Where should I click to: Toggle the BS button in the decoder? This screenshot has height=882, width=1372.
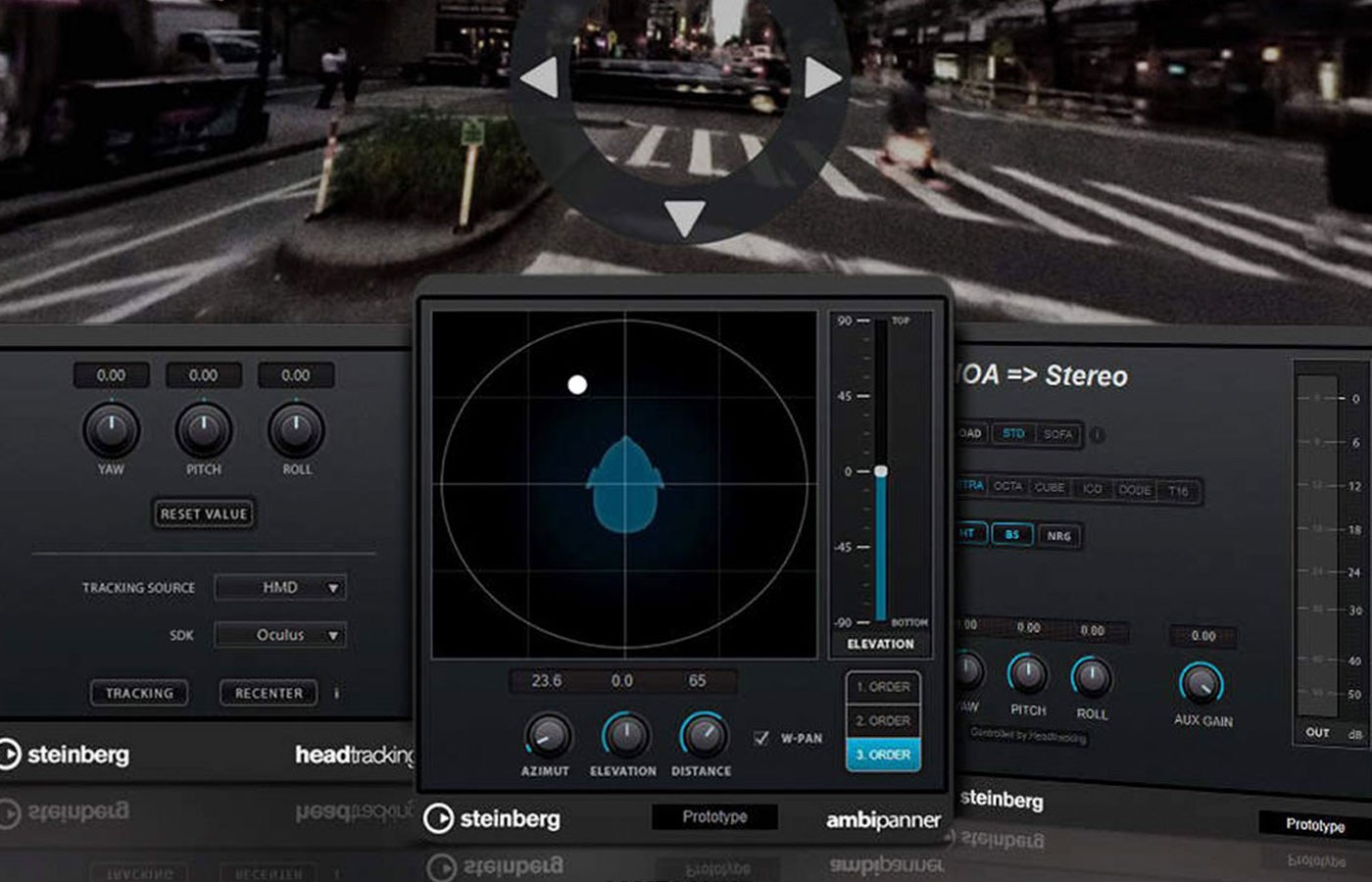[1012, 535]
